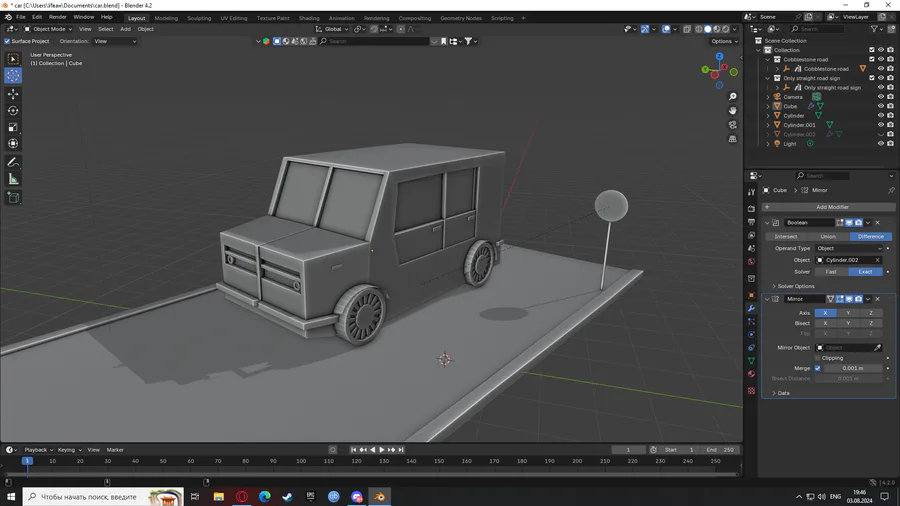Open the Output properties tab
Image resolution: width=900 pixels, height=506 pixels.
pyautogui.click(x=751, y=222)
